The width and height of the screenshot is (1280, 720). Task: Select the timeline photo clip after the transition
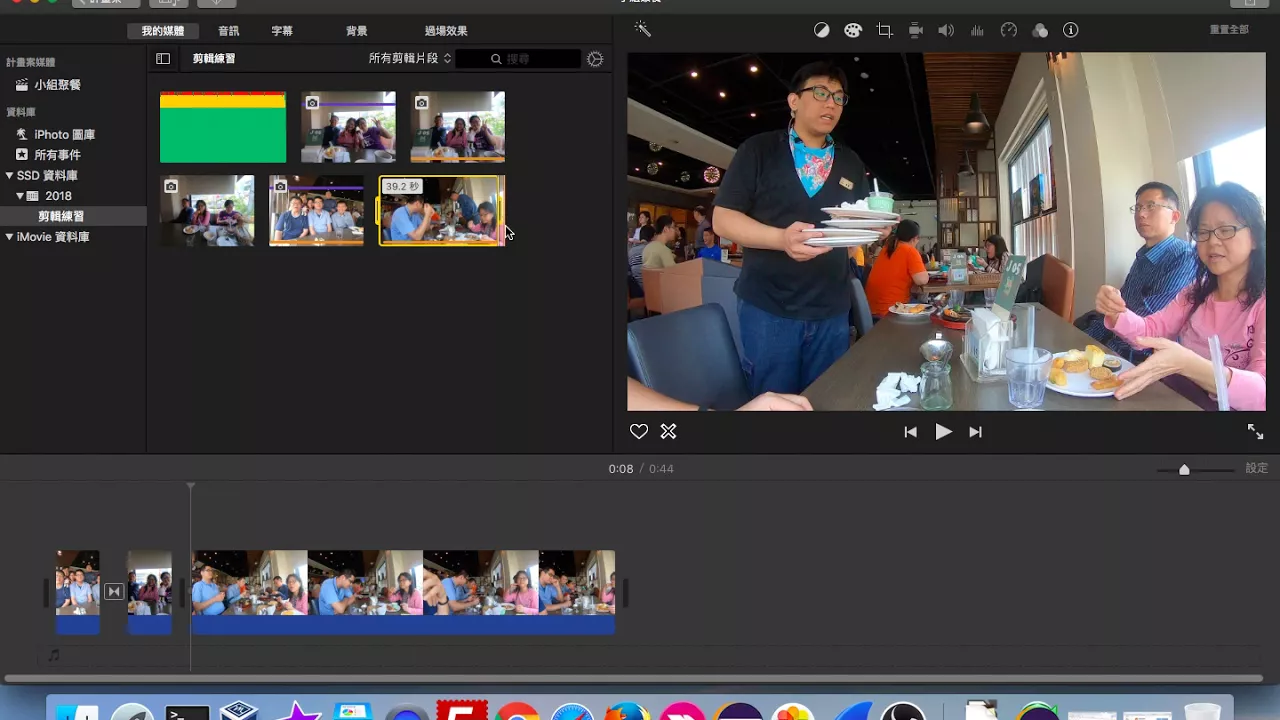click(x=150, y=591)
